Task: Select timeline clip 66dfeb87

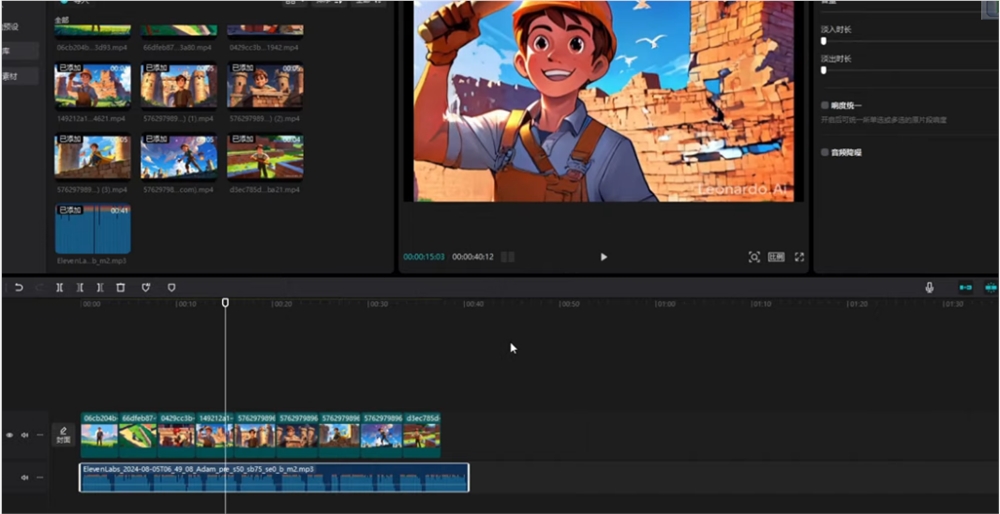Action: [138, 435]
